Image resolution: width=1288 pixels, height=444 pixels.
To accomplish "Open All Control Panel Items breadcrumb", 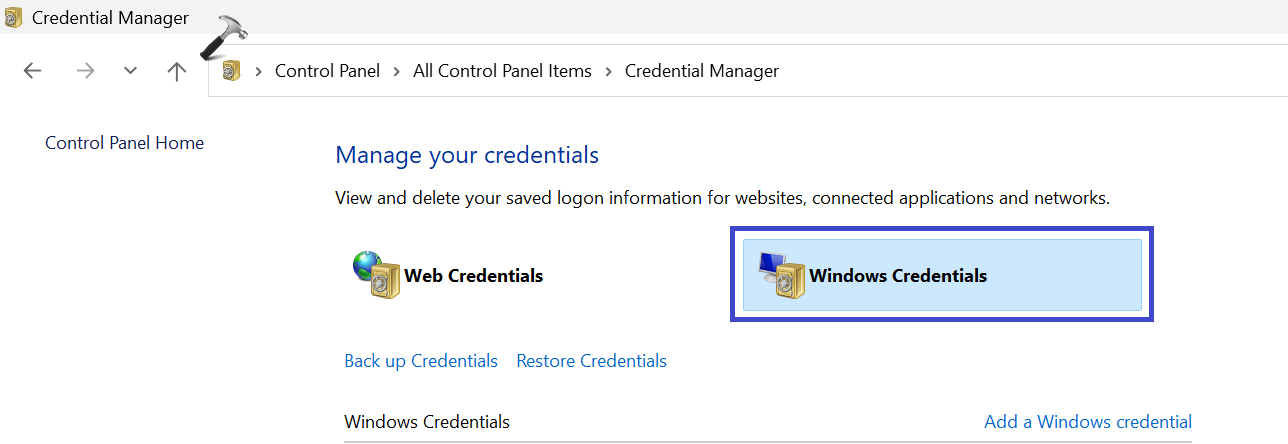I will coord(502,71).
